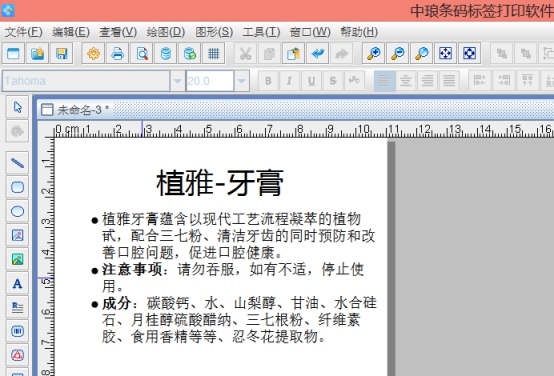The height and width of the screenshot is (376, 554).
Task: Click the printer icon
Action: (118, 54)
